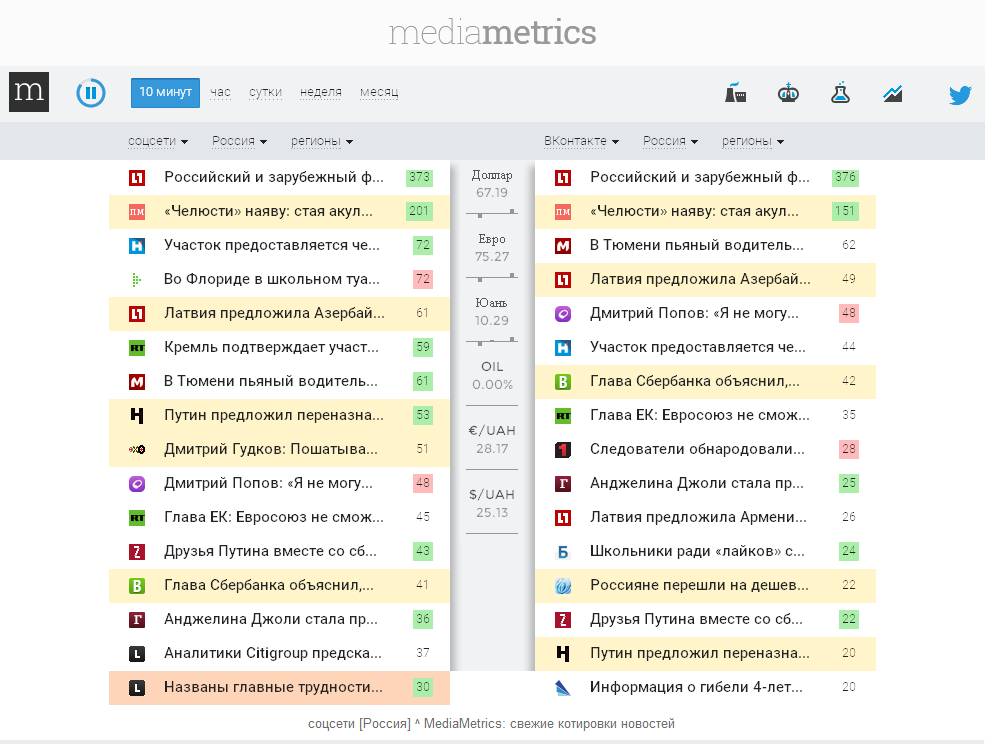
Task: Click source icon beside left 'Друзья Путина' row
Action: tap(137, 552)
